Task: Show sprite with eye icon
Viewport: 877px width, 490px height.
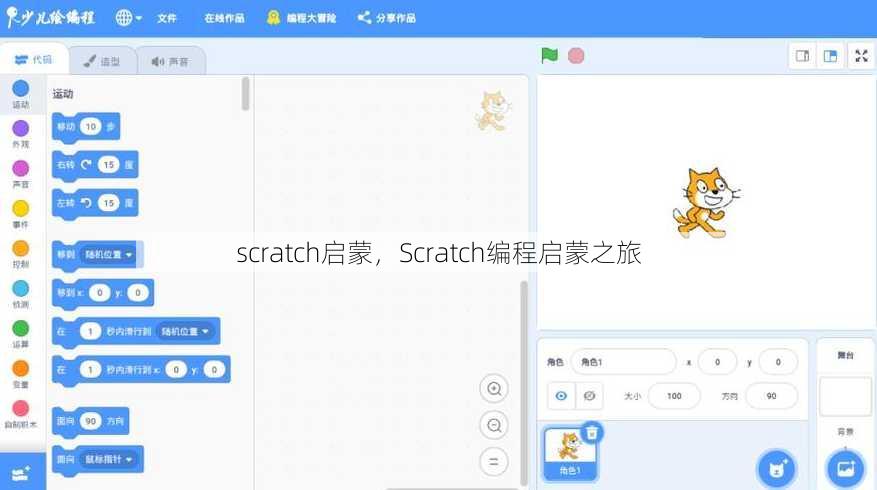Action: 561,396
